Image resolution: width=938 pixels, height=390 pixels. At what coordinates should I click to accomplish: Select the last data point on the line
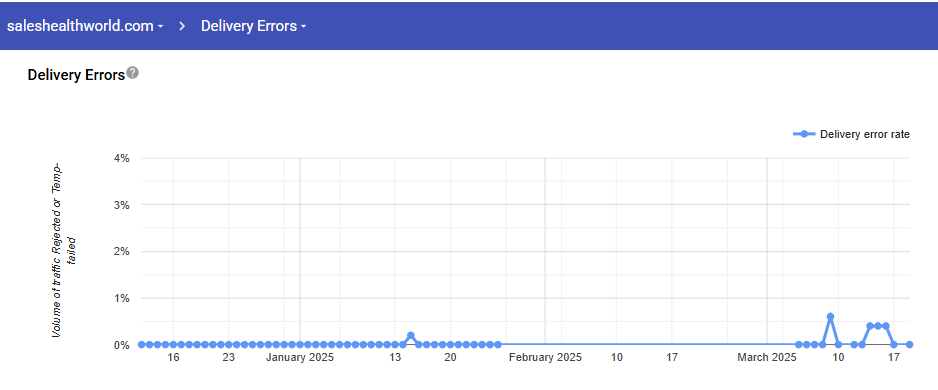909,345
